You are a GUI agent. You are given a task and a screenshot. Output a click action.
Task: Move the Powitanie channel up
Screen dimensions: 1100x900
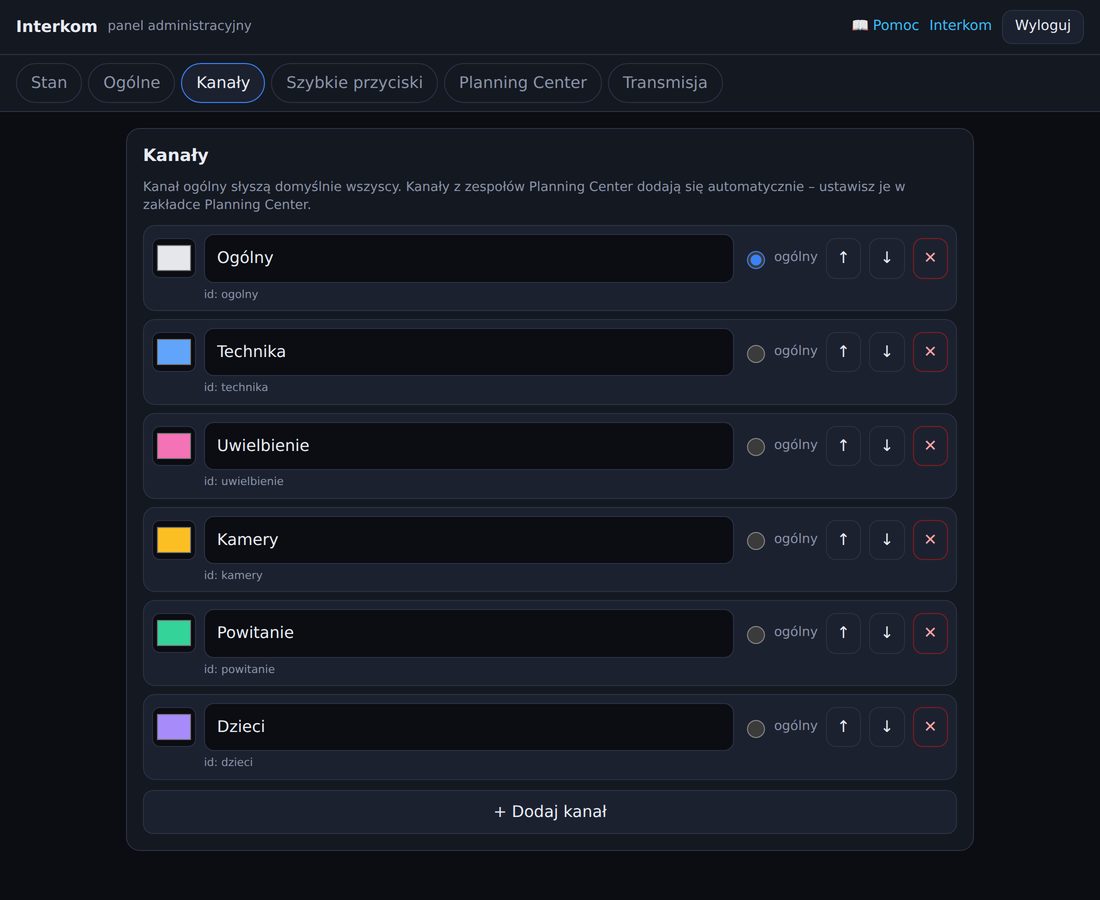click(843, 633)
